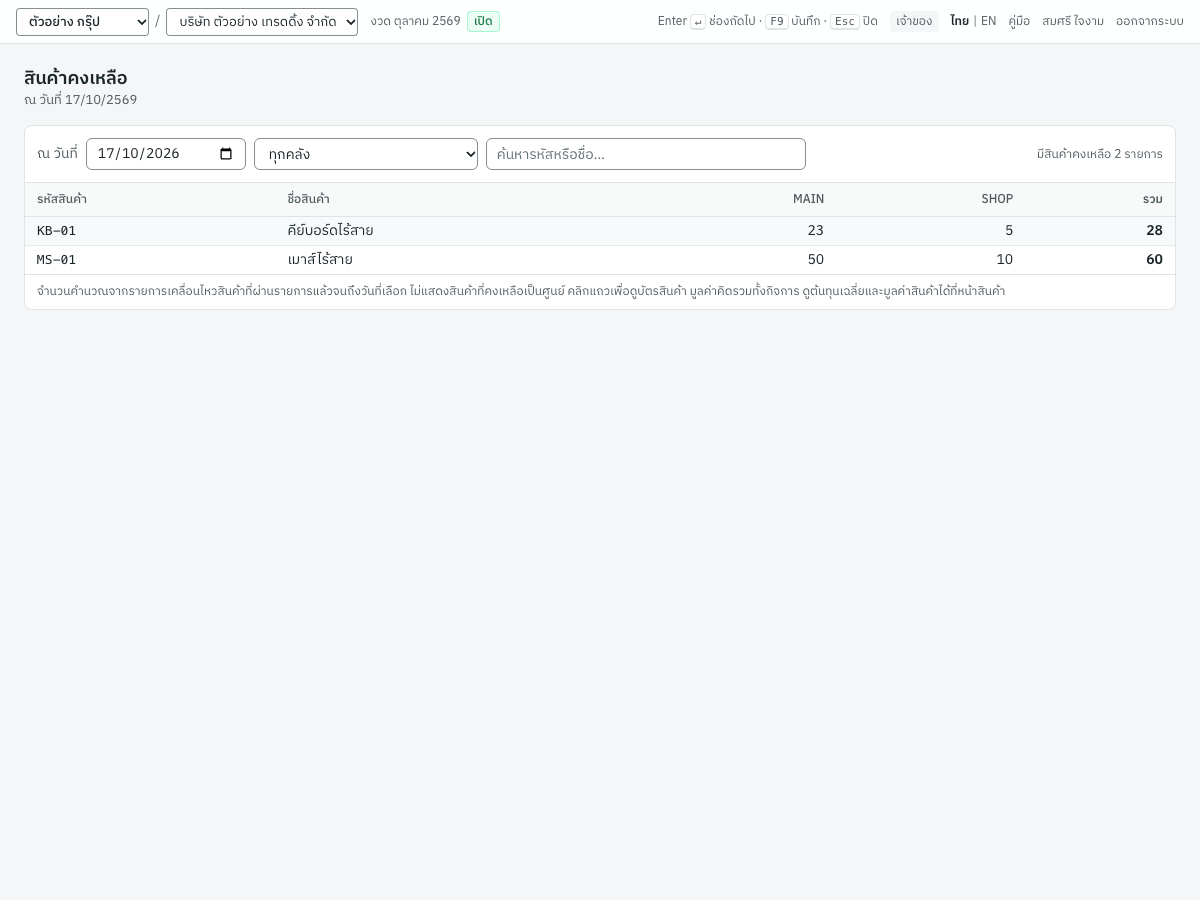The image size is (1200, 900).
Task: Click ออกจากระบบ to log out
Action: [x=1150, y=21]
